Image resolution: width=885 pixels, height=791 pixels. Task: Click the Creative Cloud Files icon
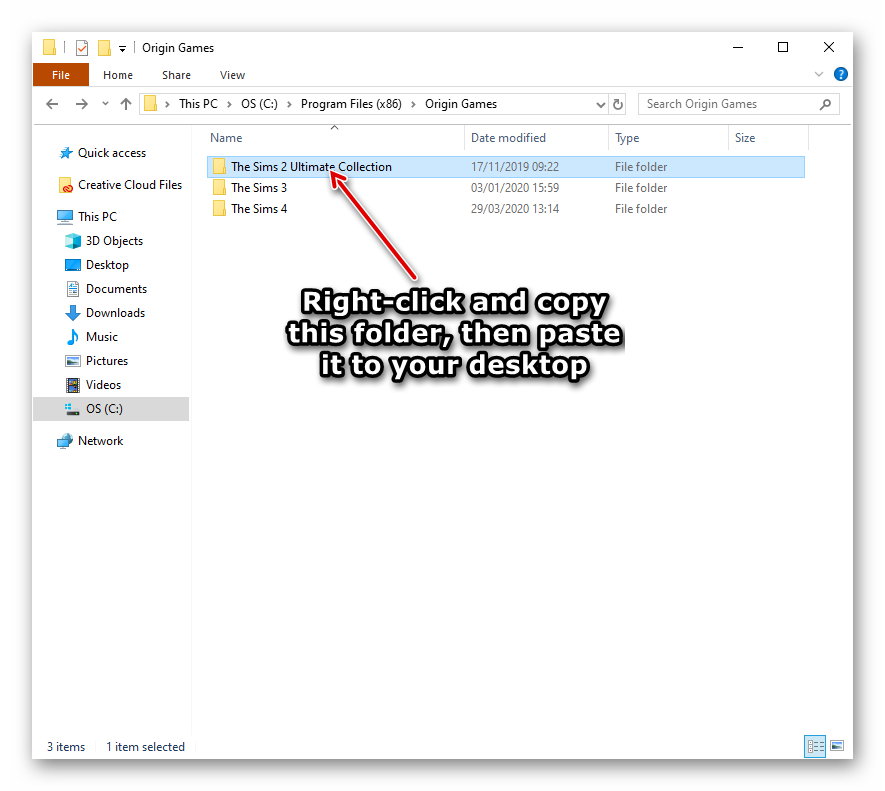[x=66, y=185]
